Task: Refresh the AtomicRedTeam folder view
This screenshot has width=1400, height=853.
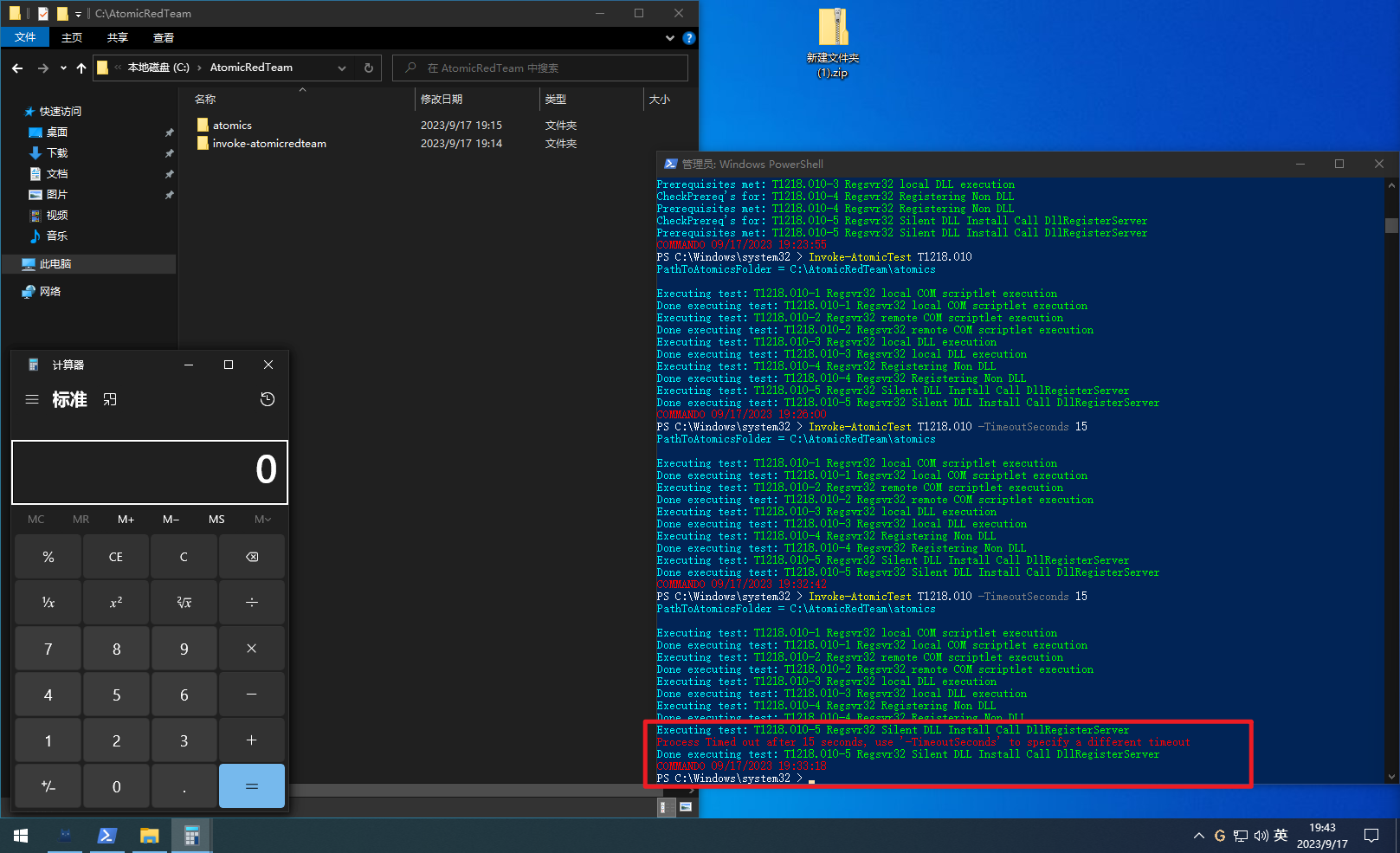Action: tap(369, 68)
